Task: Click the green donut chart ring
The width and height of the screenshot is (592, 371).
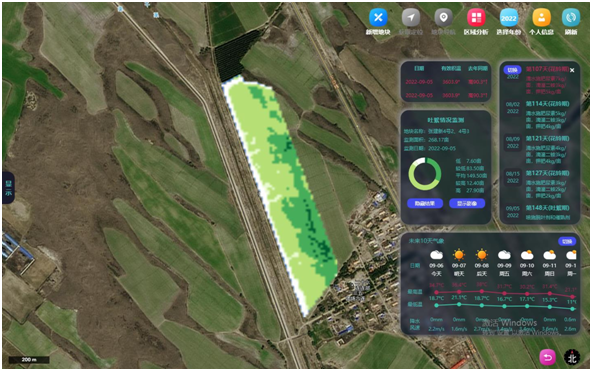Action: pyautogui.click(x=425, y=174)
